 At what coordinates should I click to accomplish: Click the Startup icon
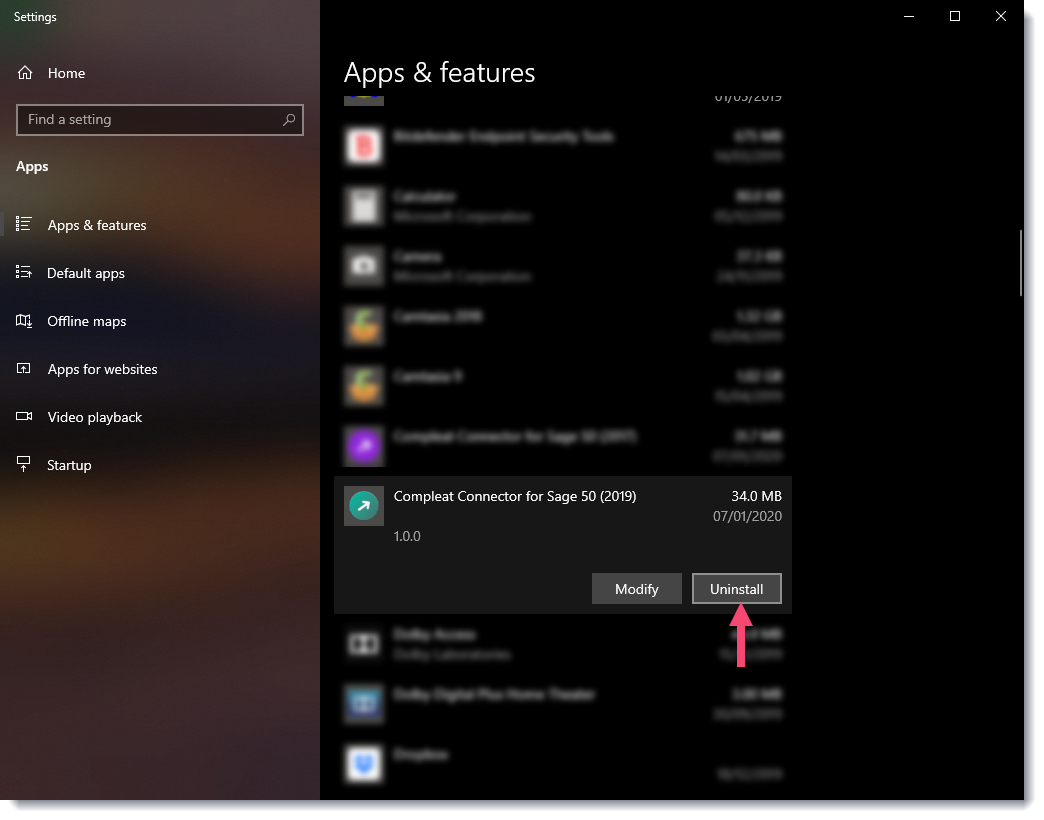[x=24, y=465]
